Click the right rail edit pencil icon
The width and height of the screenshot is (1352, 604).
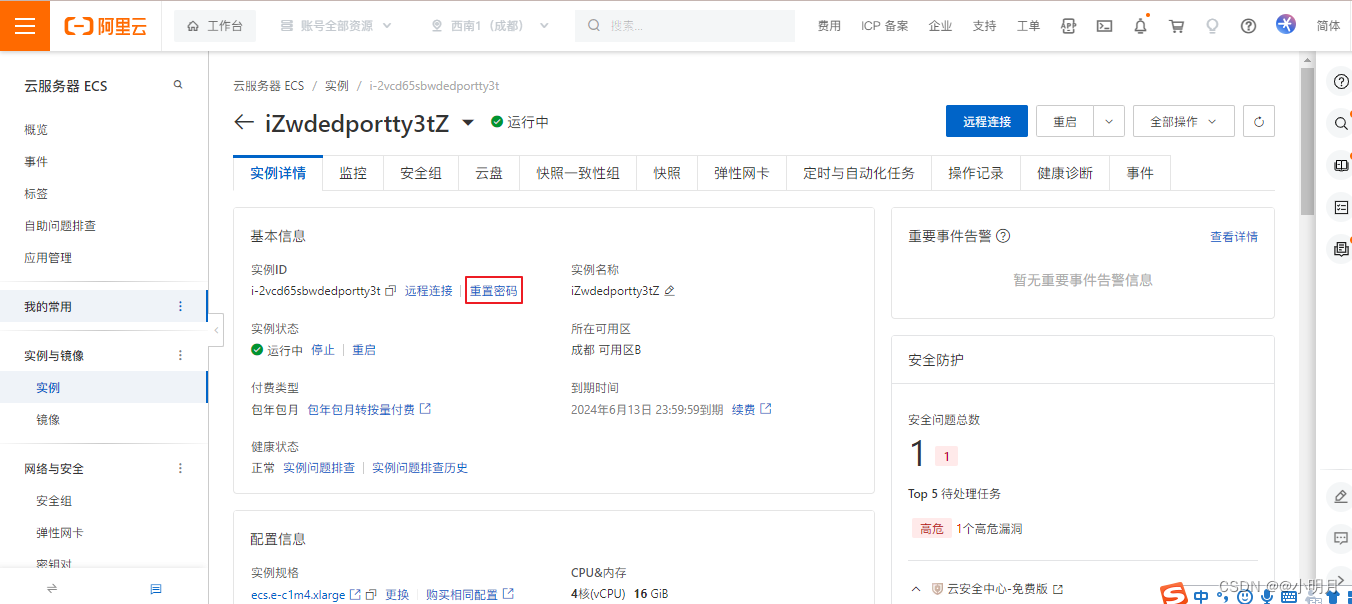1341,496
